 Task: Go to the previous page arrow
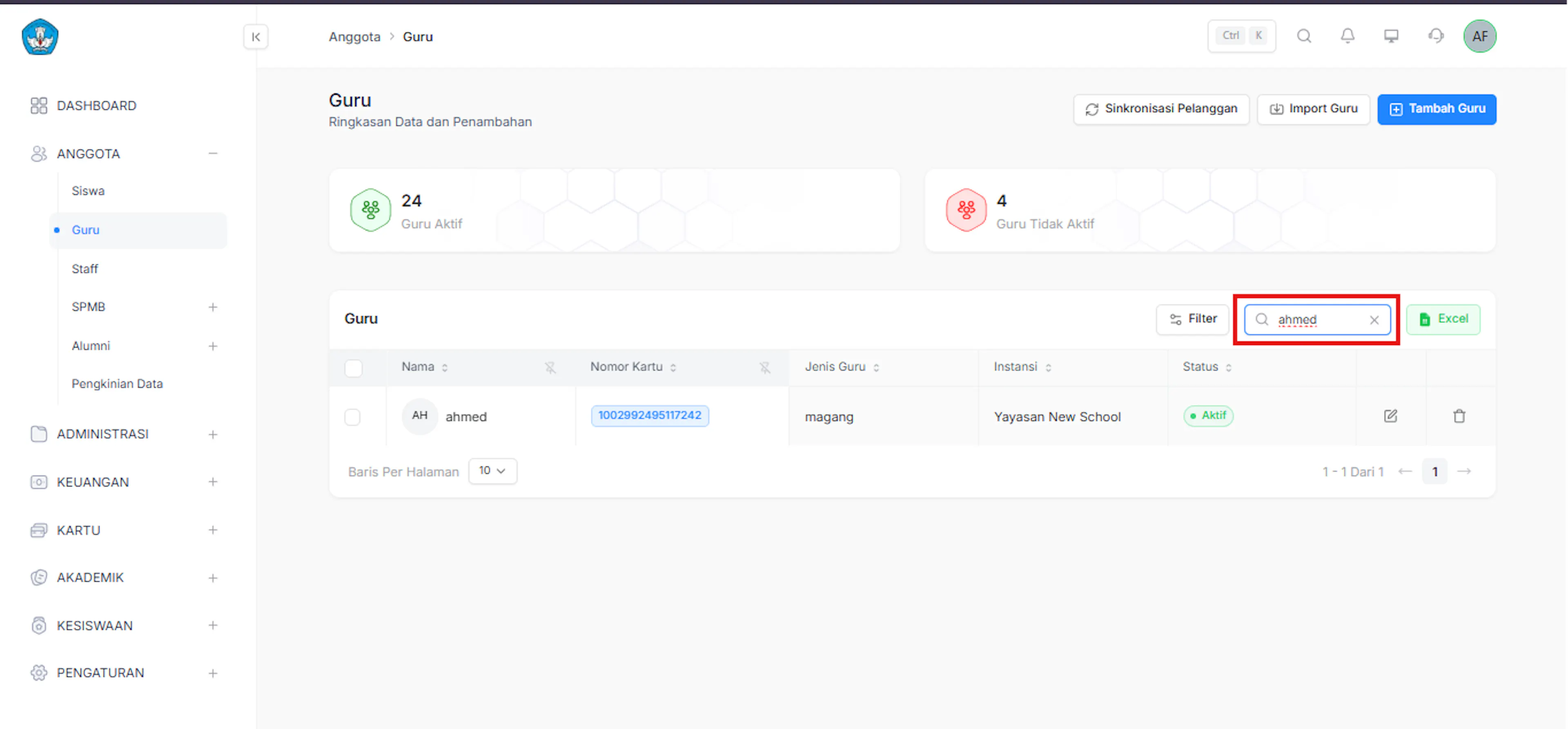(x=1405, y=471)
